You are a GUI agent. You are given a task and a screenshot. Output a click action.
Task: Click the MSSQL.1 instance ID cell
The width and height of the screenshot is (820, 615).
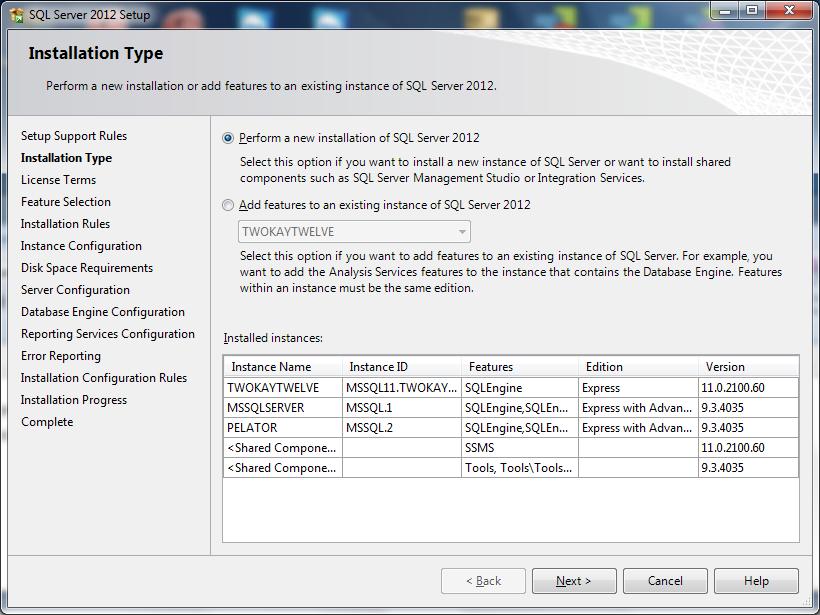[402, 407]
